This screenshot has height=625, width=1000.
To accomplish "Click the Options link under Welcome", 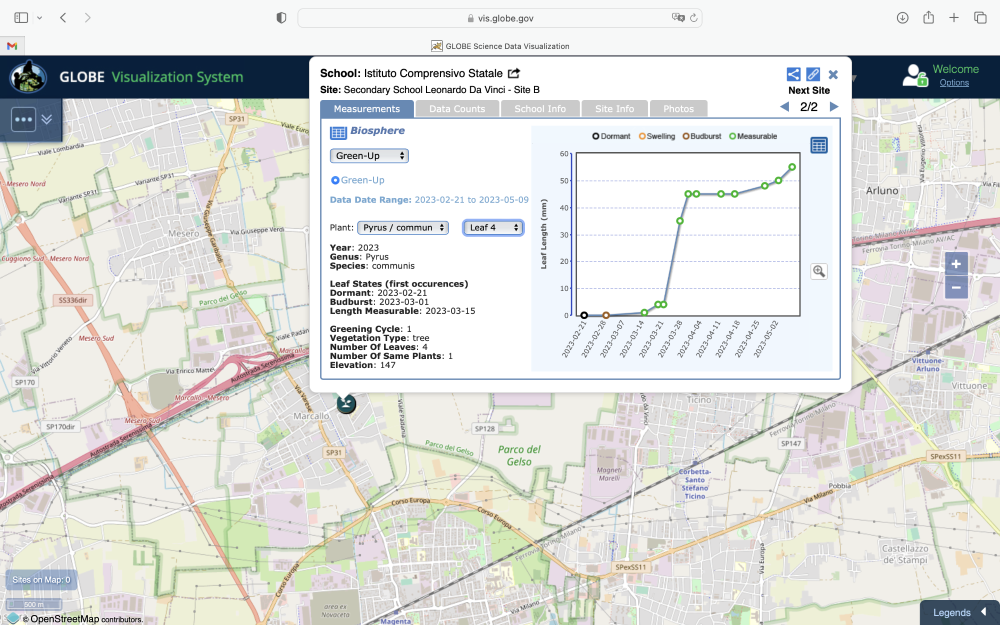I will (x=954, y=83).
